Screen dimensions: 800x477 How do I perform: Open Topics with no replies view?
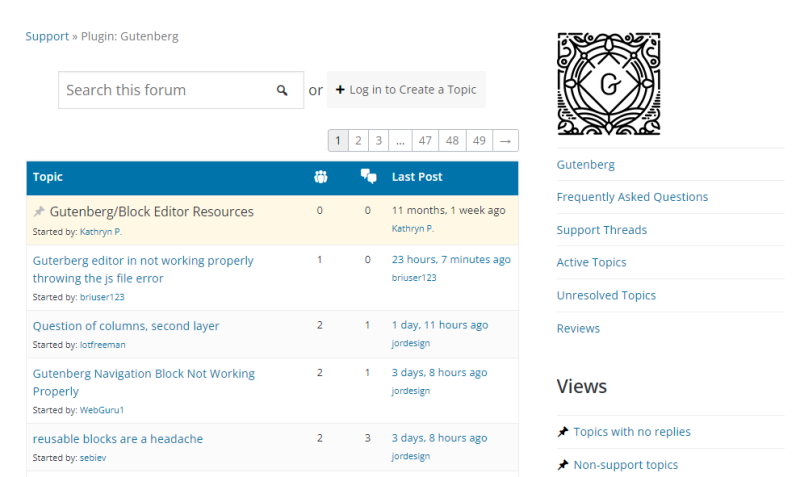pos(632,432)
